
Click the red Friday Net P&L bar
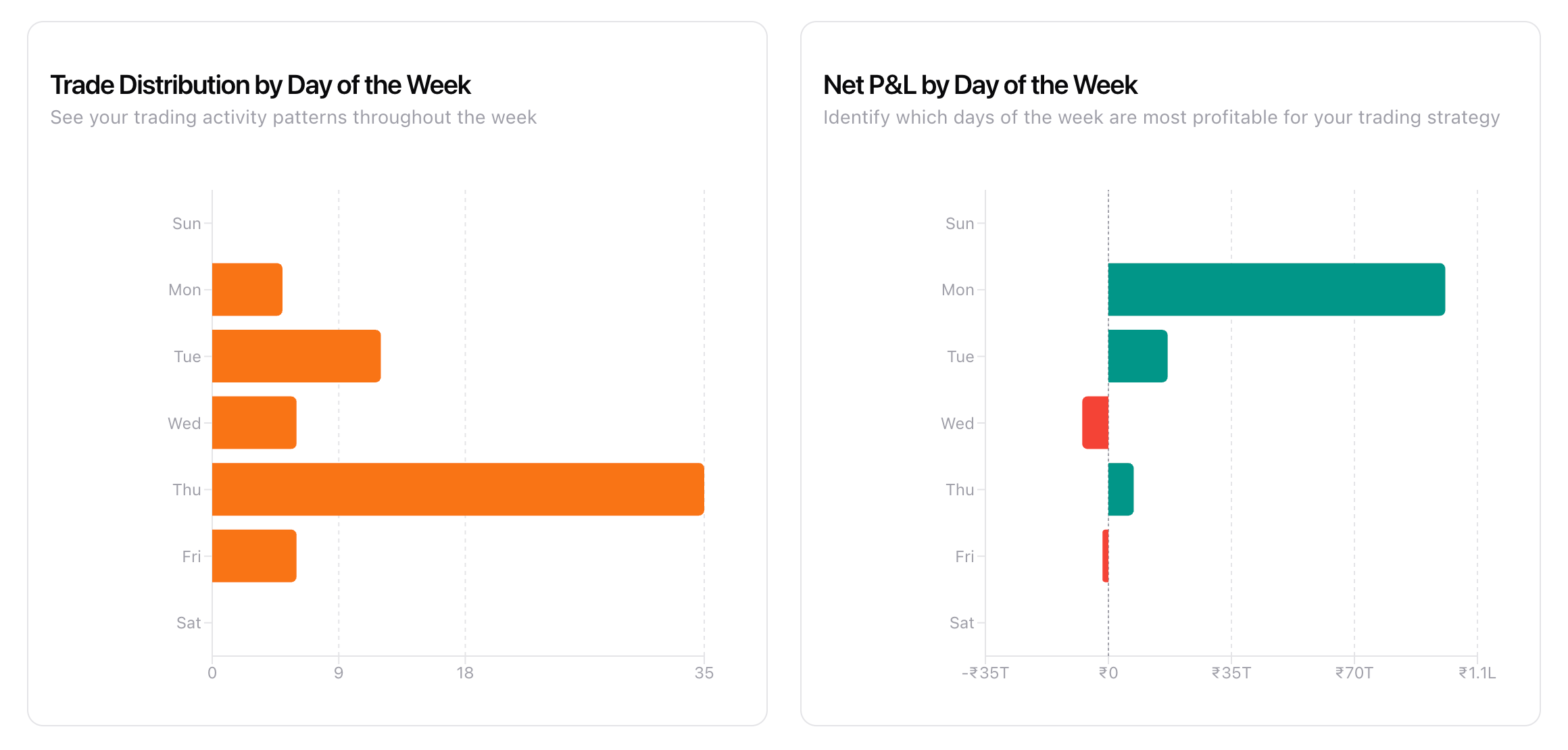click(1105, 555)
